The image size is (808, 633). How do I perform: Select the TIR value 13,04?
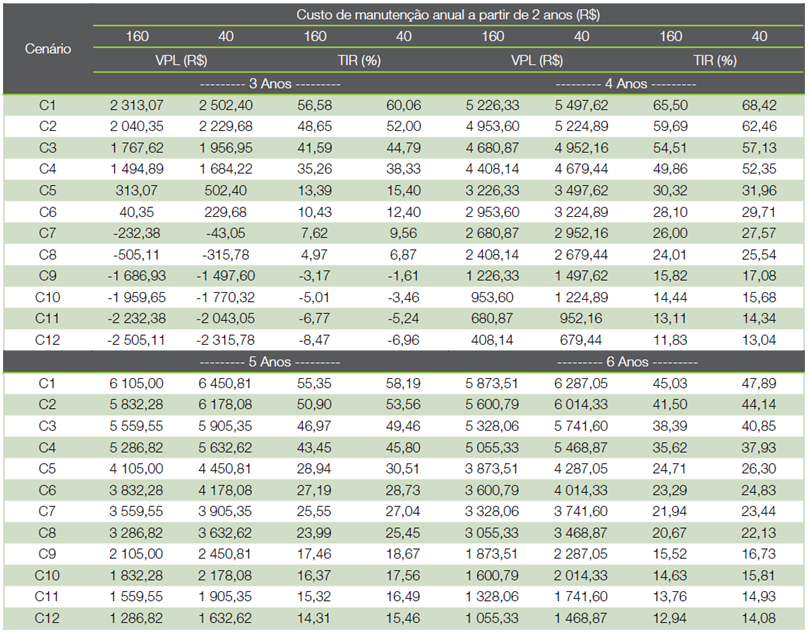759,340
